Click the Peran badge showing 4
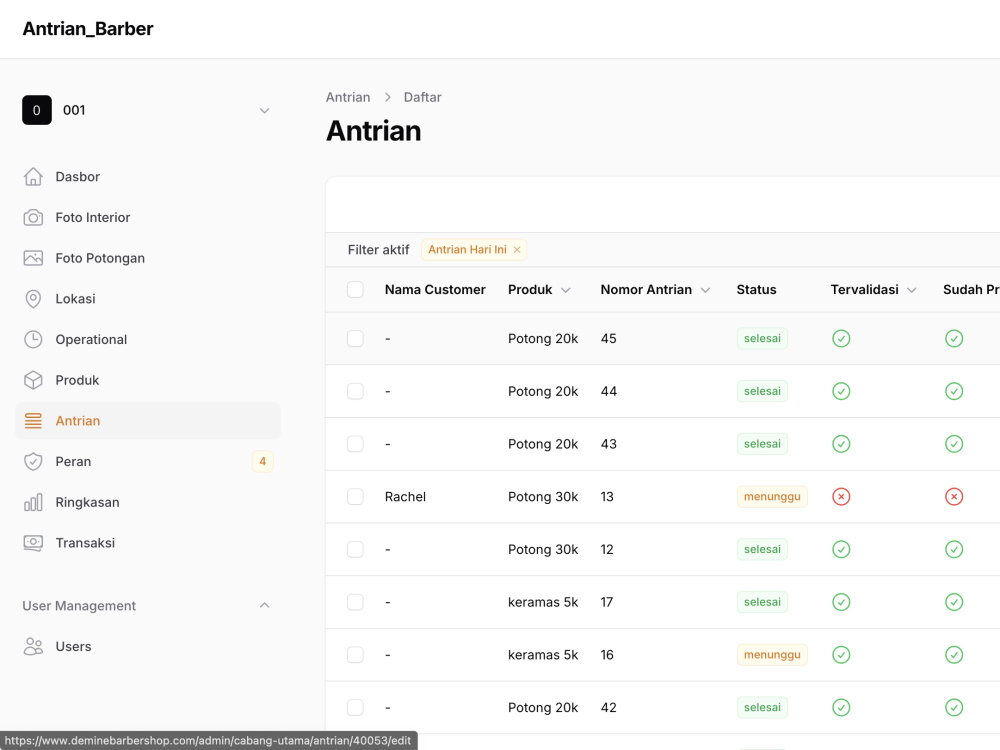The height and width of the screenshot is (750, 1000). [x=263, y=462]
